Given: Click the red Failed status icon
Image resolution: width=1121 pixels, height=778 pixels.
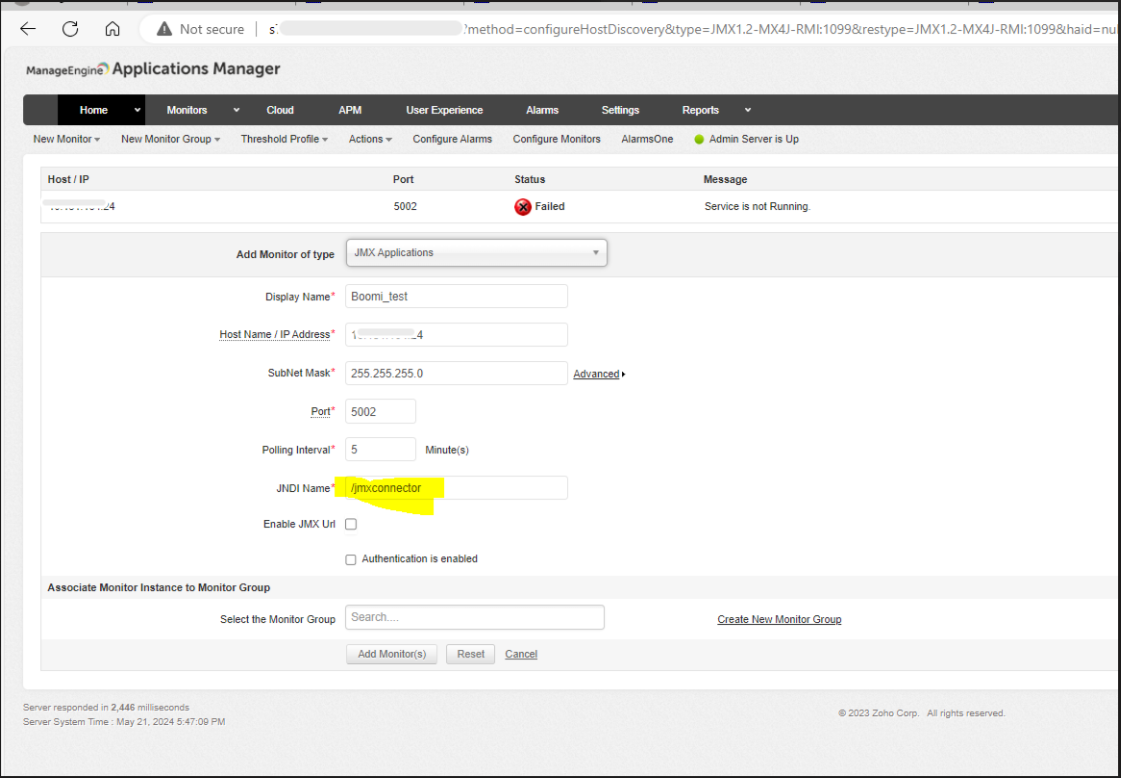Looking at the screenshot, I should coord(524,206).
